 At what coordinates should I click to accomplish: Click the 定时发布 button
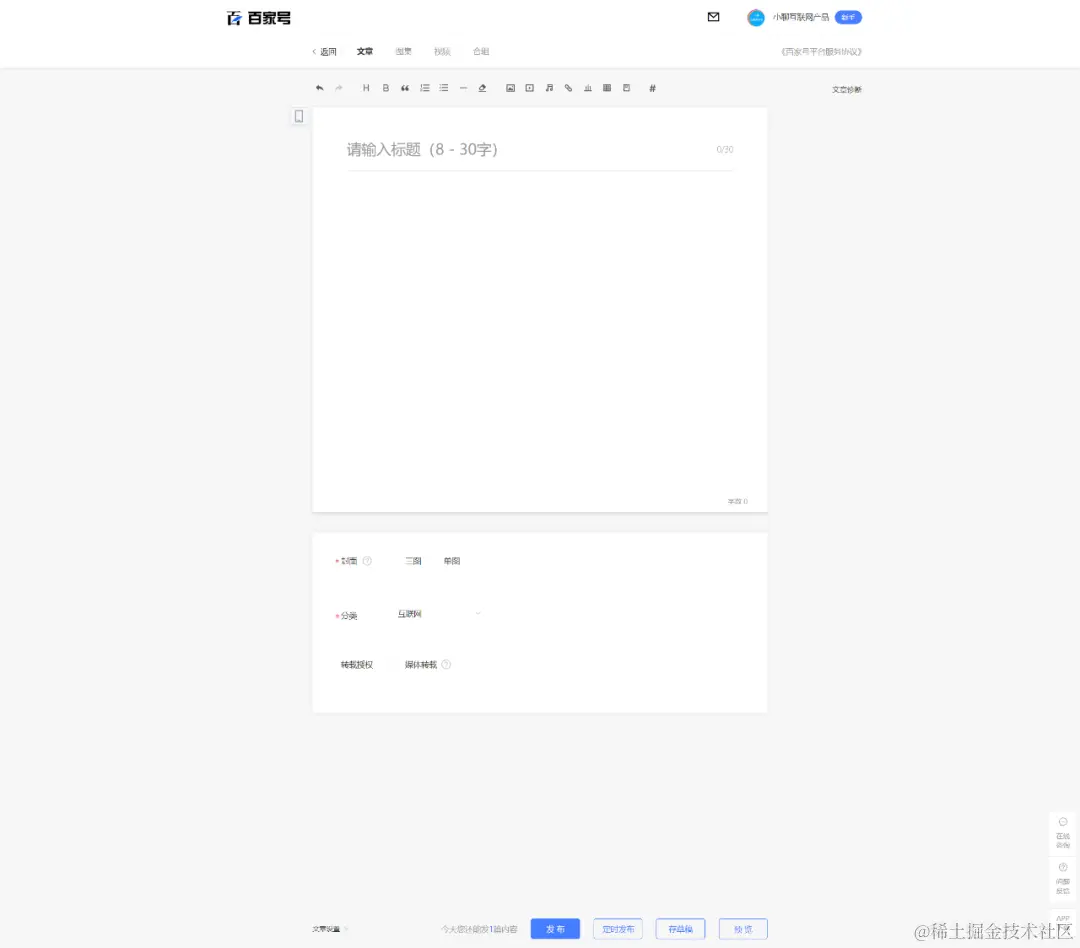click(x=618, y=929)
